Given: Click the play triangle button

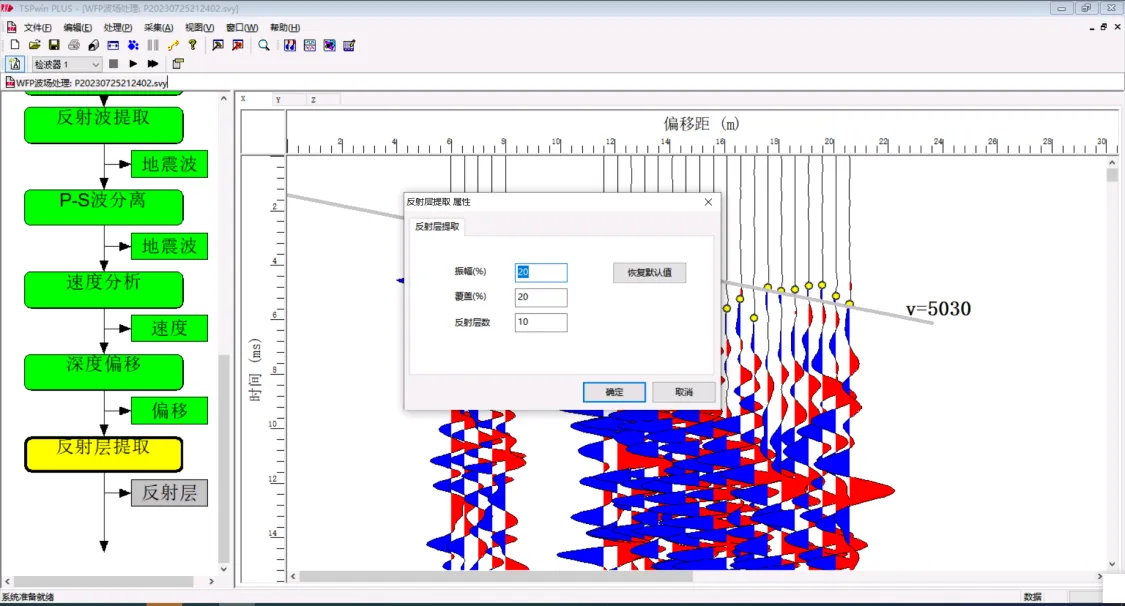Looking at the screenshot, I should (133, 64).
